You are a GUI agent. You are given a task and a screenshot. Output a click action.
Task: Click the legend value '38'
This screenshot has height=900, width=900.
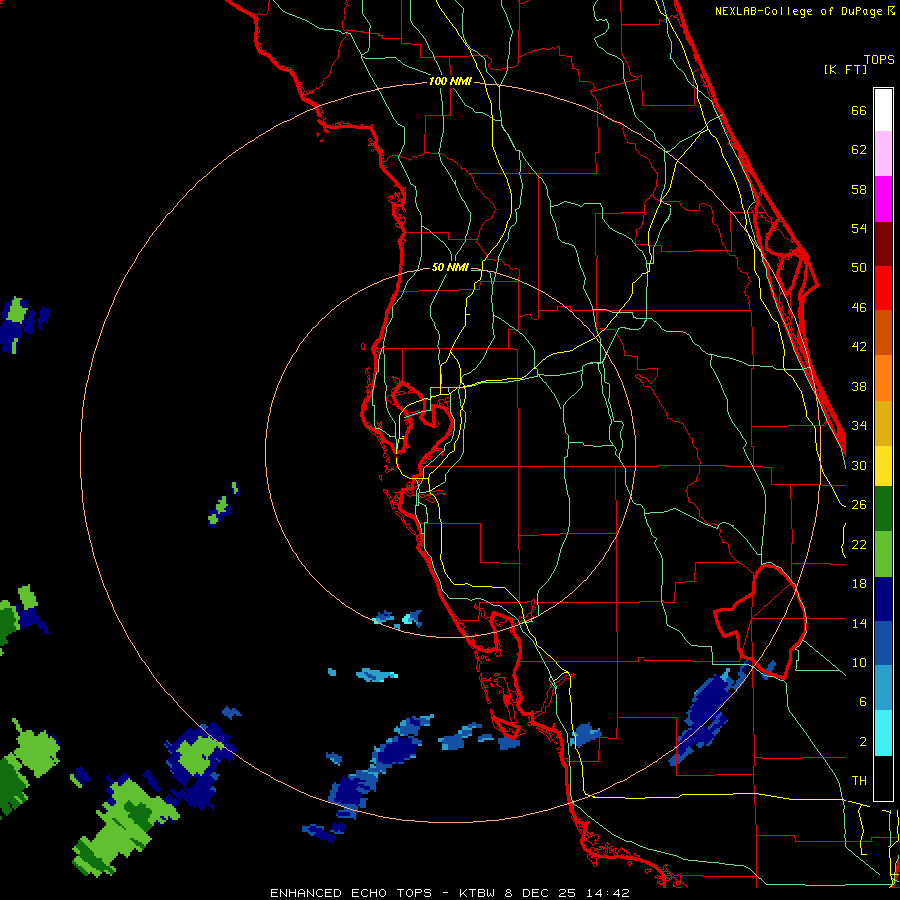pos(859,387)
